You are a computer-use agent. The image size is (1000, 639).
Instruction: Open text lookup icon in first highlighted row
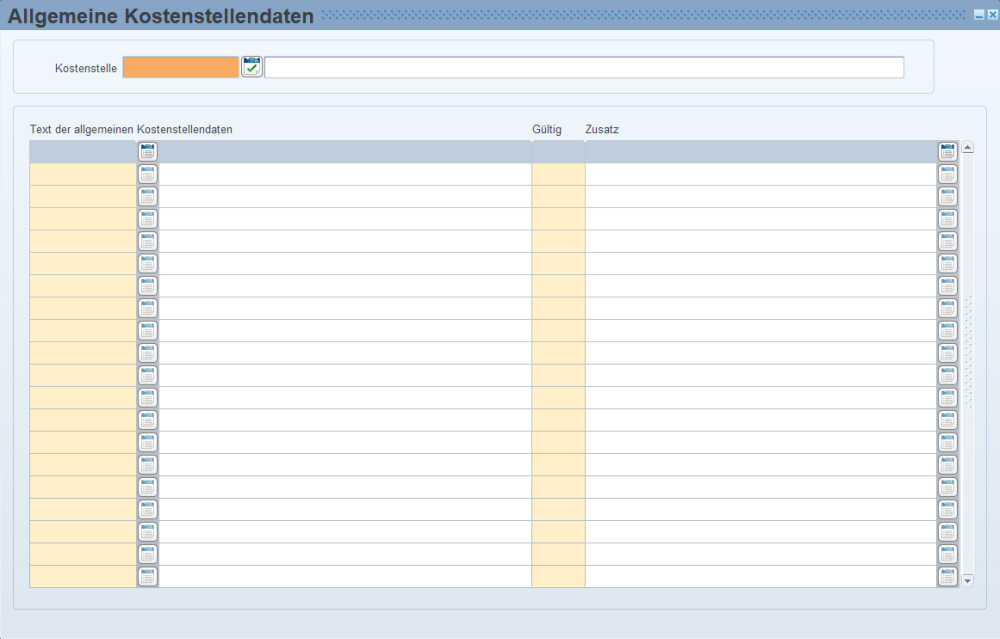pos(147,152)
